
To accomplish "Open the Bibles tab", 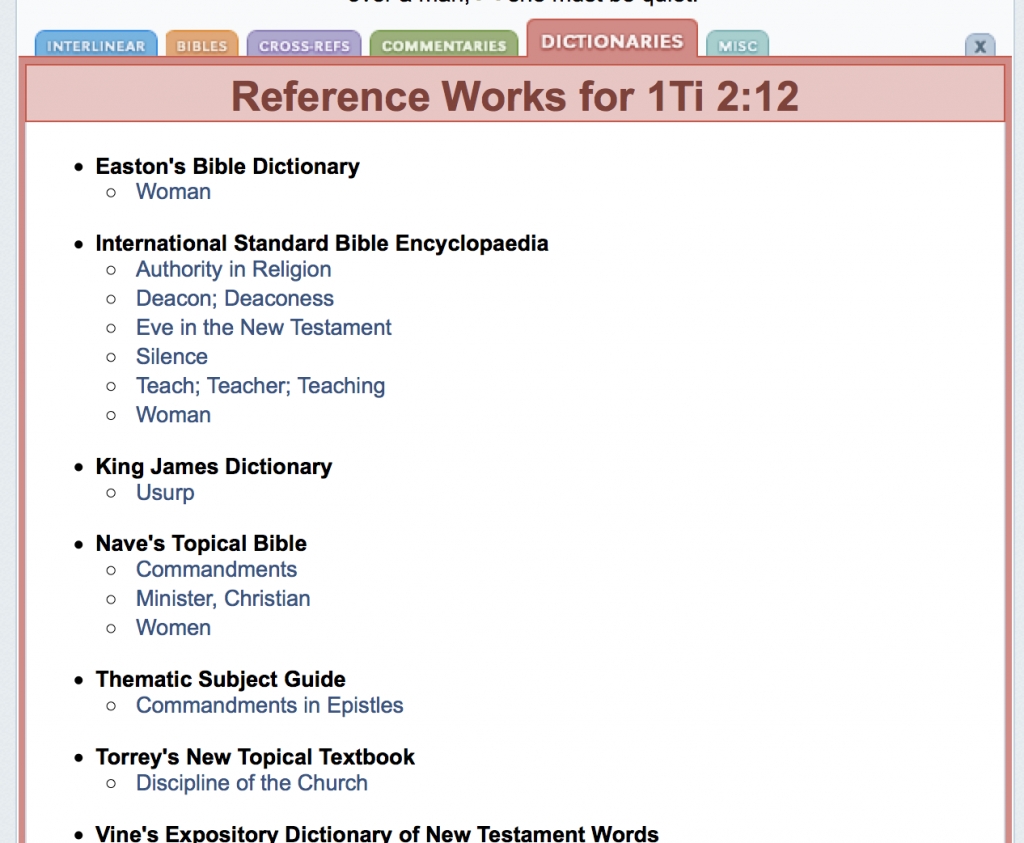I will [x=202, y=46].
